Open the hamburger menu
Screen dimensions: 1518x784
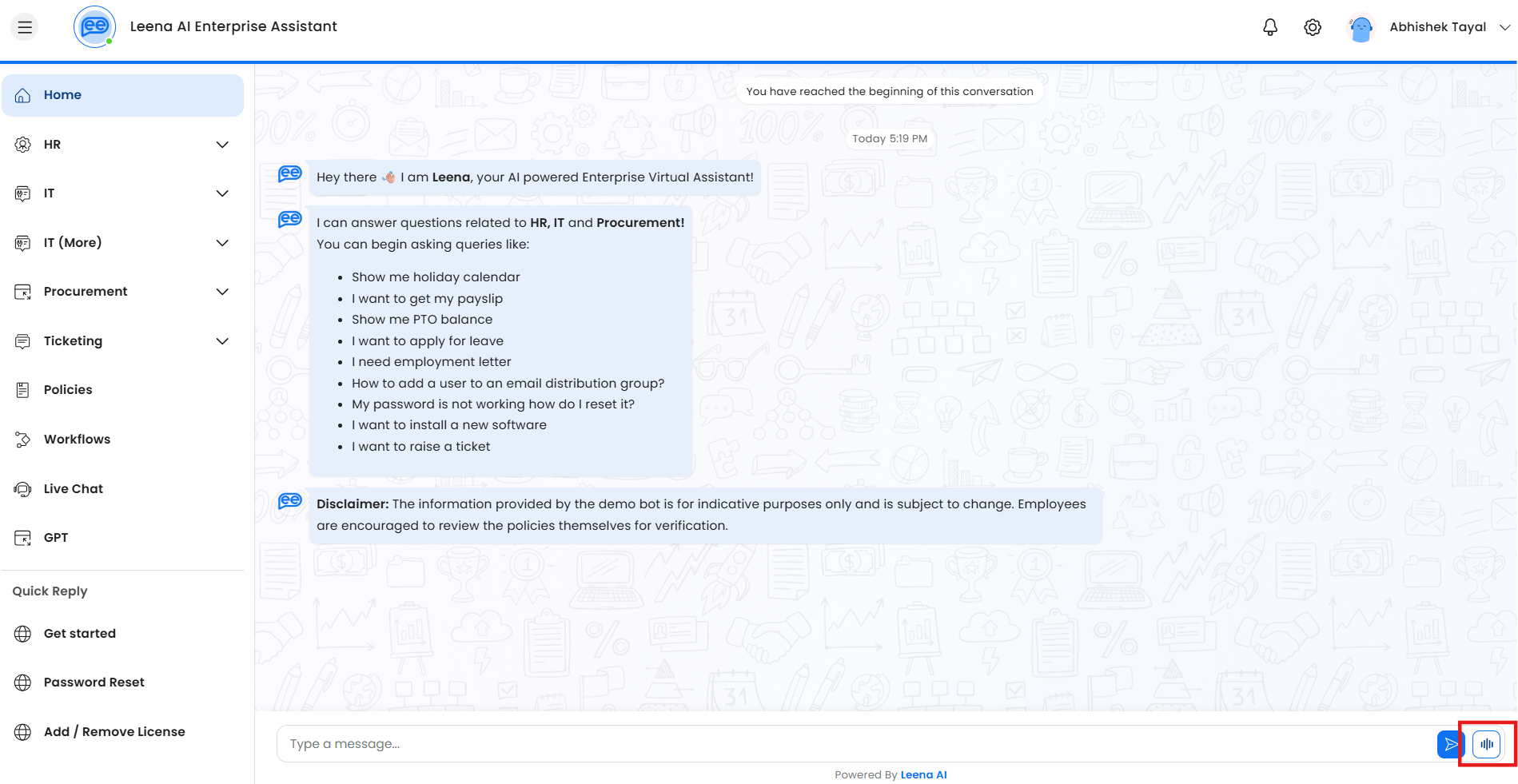coord(25,27)
